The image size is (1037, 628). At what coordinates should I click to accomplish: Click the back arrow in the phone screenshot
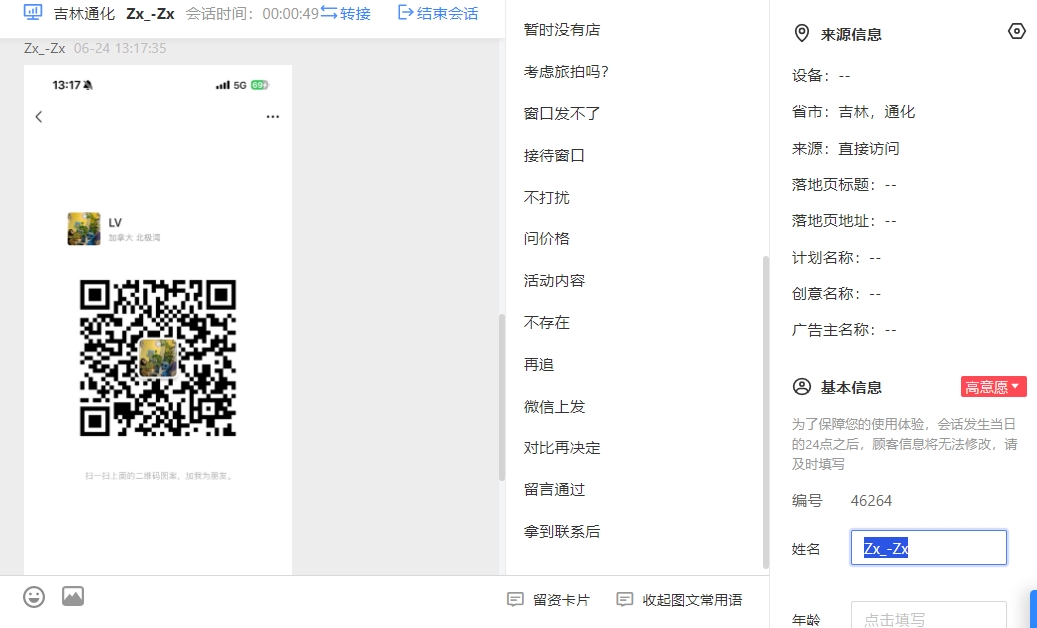pos(39,117)
